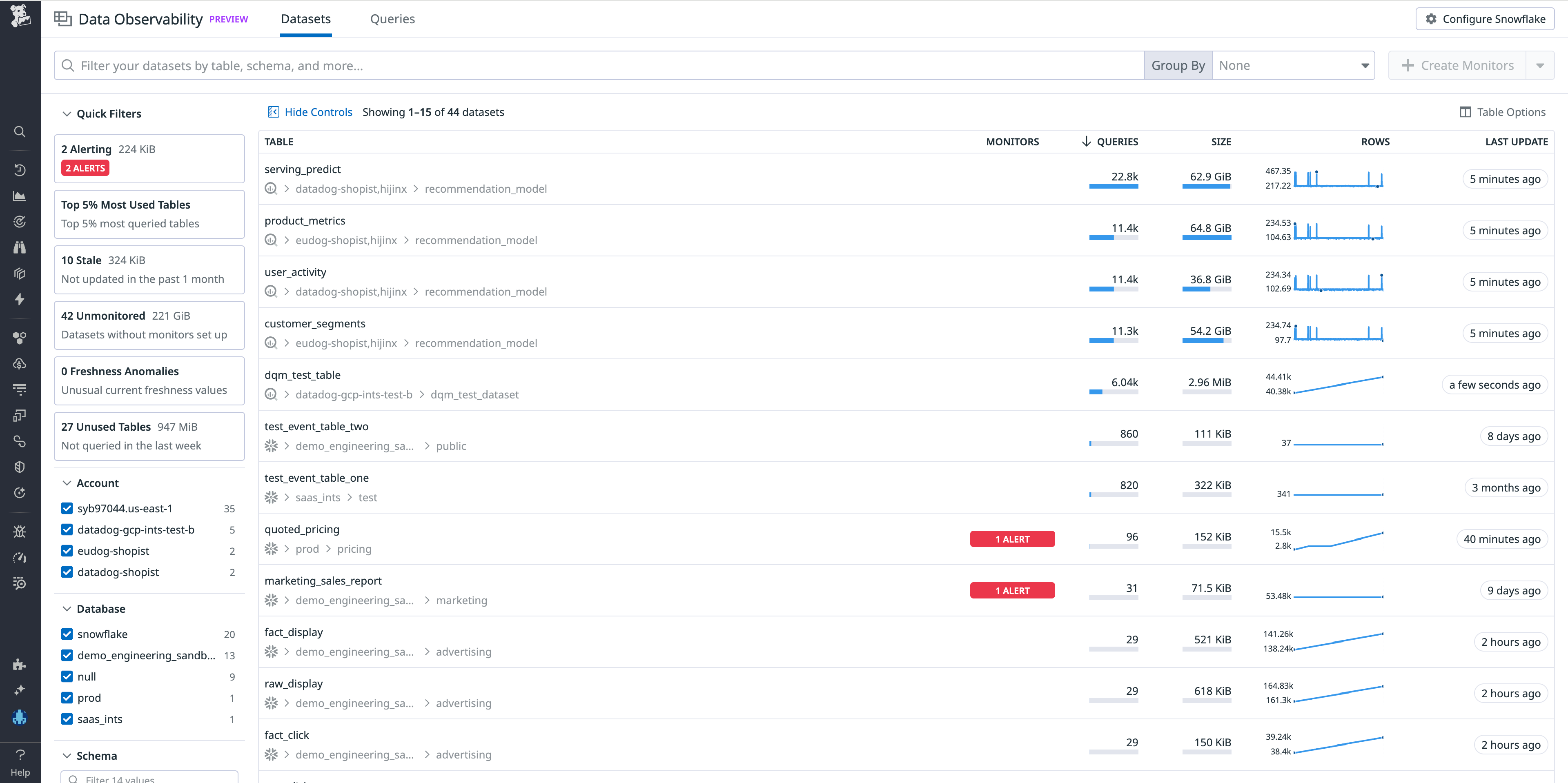Image resolution: width=1568 pixels, height=783 pixels.
Task: Open error tracking via the bug sidebar icon
Action: click(20, 531)
